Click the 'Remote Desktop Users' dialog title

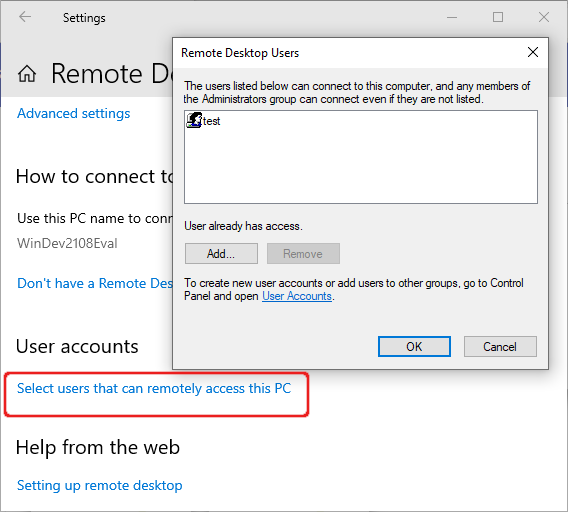(240, 53)
